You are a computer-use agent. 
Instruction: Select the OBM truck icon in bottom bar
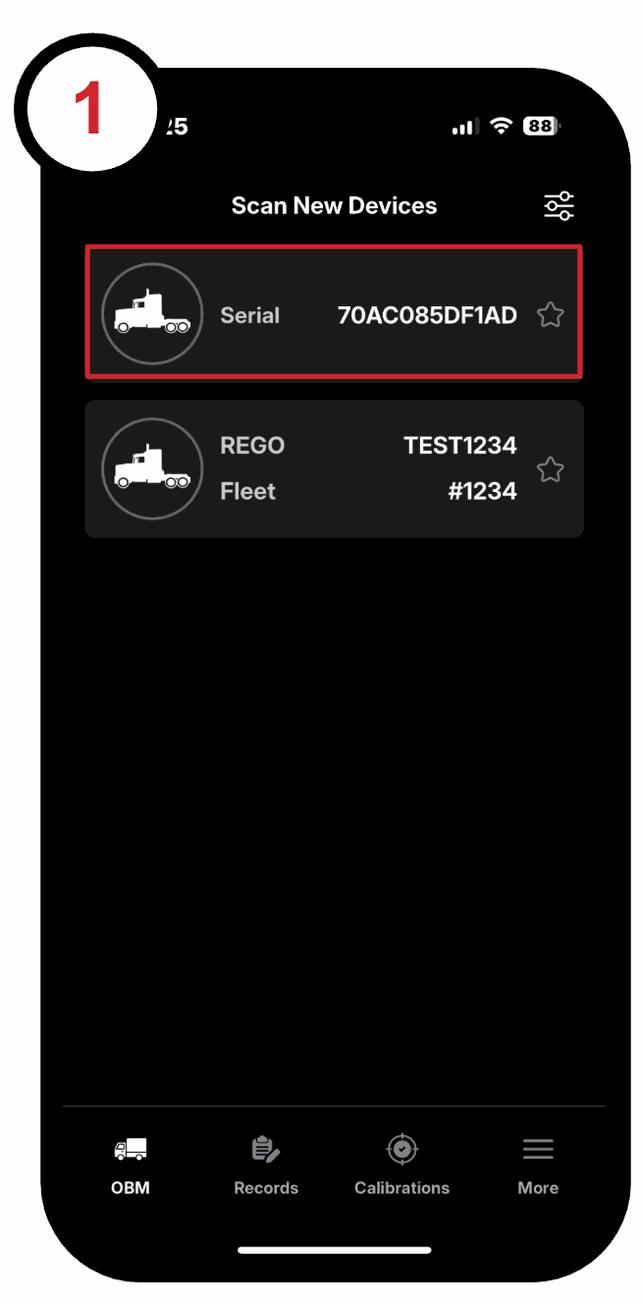click(x=130, y=1150)
